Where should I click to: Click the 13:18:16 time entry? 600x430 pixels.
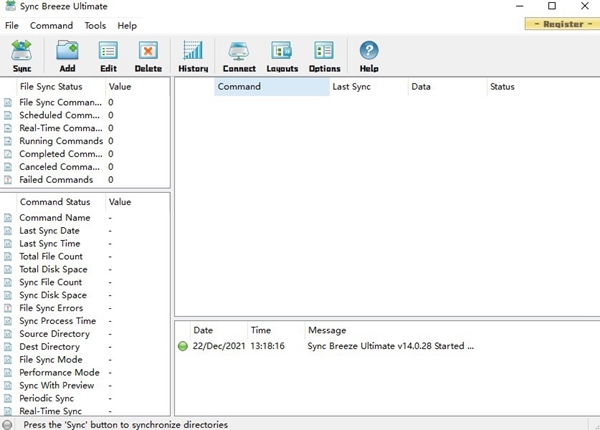pos(267,346)
